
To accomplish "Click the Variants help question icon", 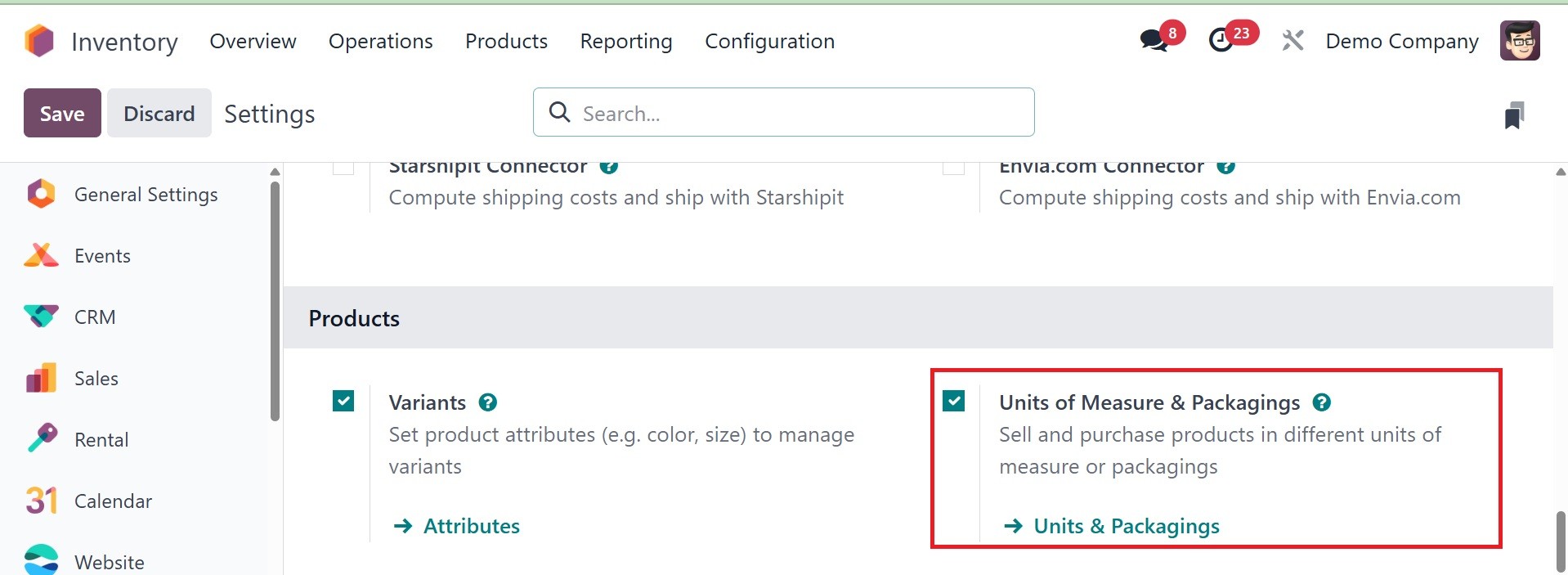I will pyautogui.click(x=488, y=402).
